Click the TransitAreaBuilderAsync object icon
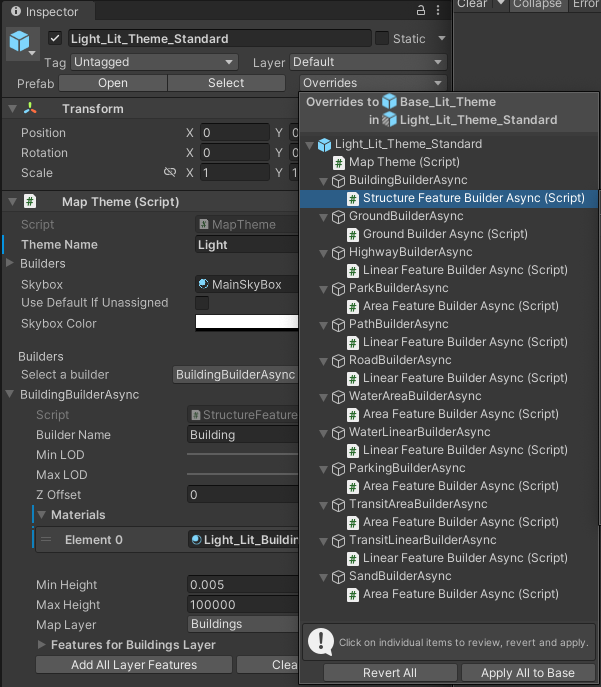 pos(338,504)
